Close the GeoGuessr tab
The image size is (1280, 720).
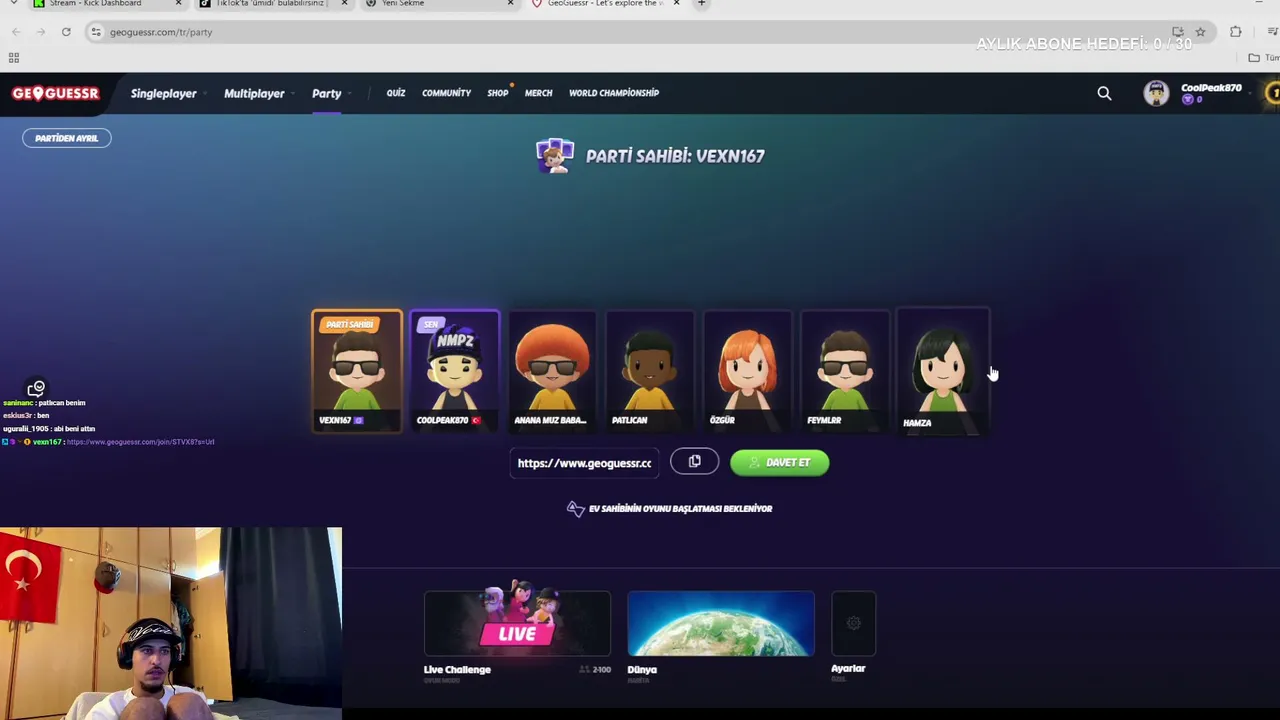click(x=676, y=4)
